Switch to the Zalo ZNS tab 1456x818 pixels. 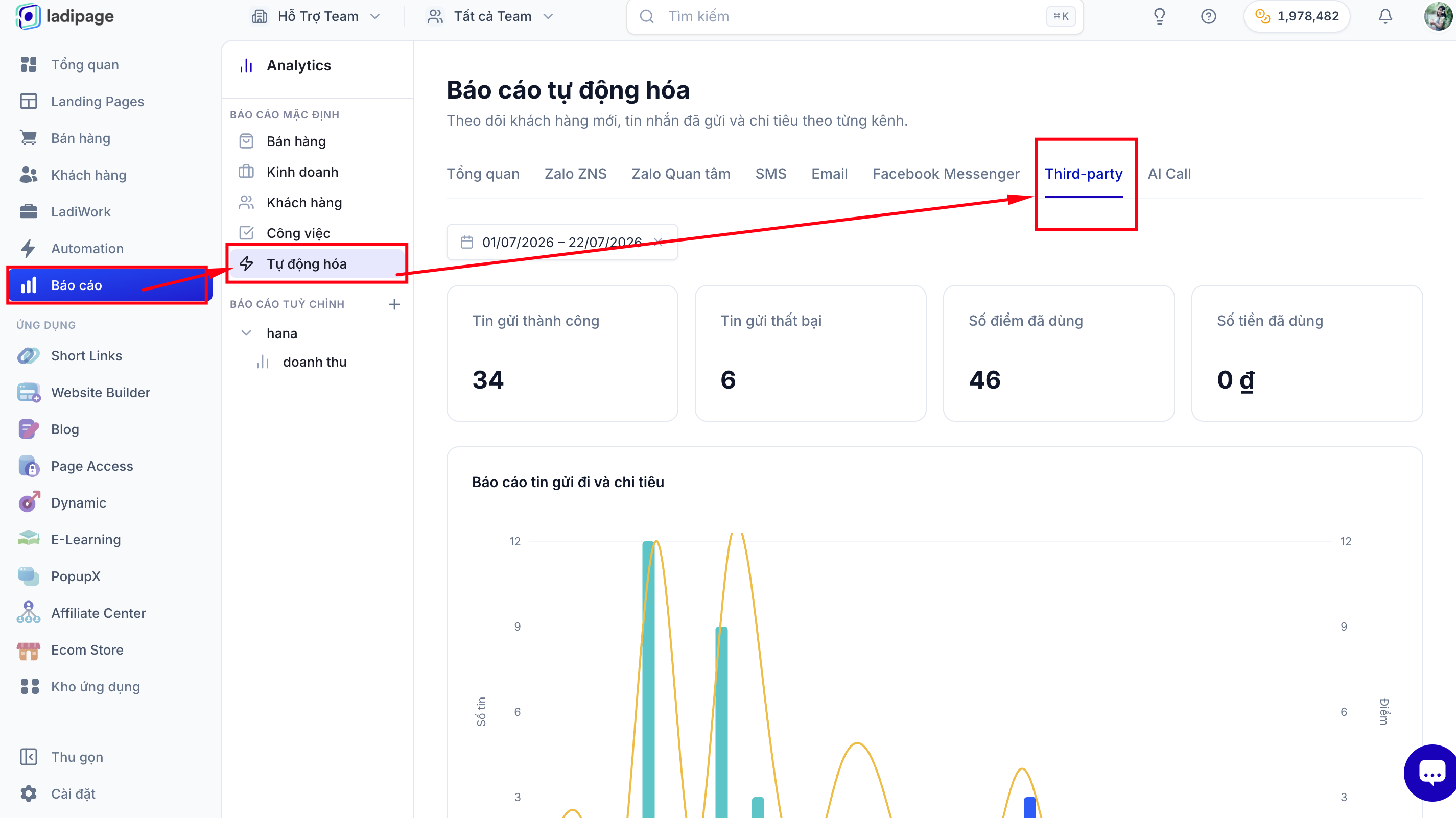click(575, 174)
